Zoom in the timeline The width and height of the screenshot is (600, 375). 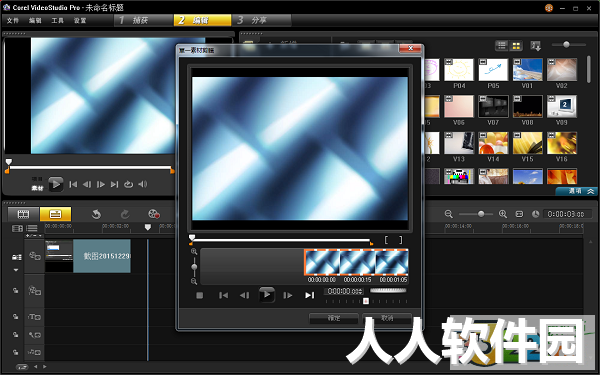(x=503, y=214)
